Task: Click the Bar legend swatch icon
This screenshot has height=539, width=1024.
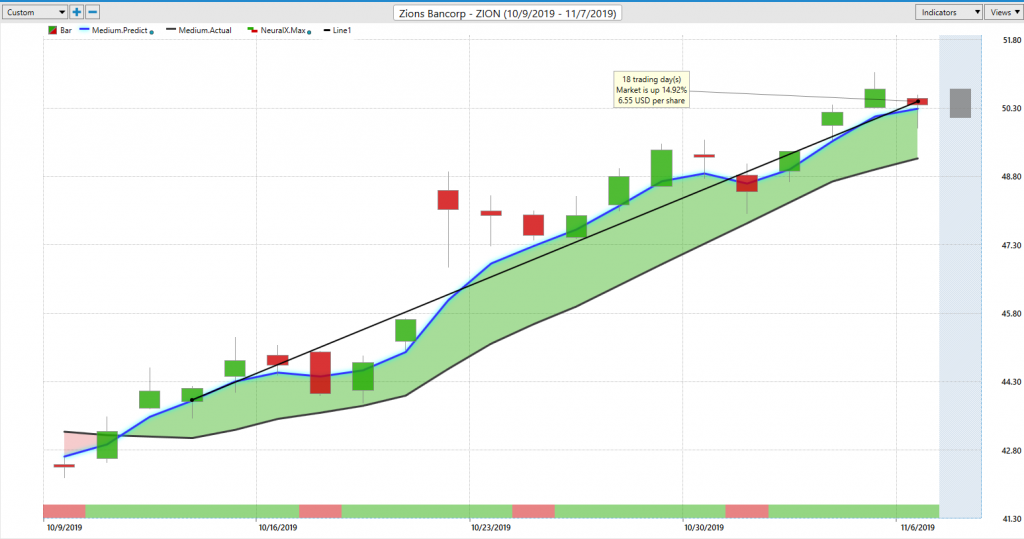Action: click(x=53, y=31)
